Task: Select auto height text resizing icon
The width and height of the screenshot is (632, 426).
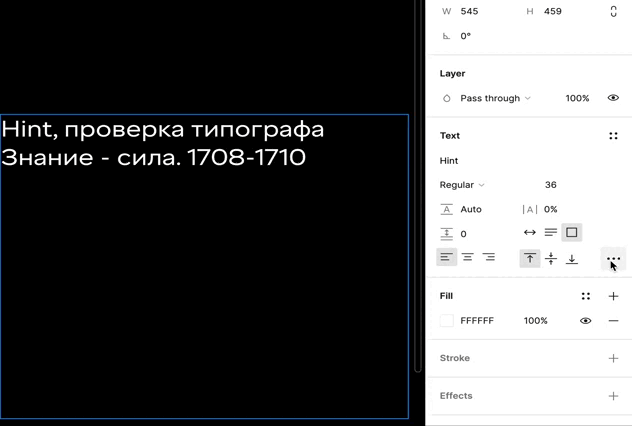Action: point(551,233)
